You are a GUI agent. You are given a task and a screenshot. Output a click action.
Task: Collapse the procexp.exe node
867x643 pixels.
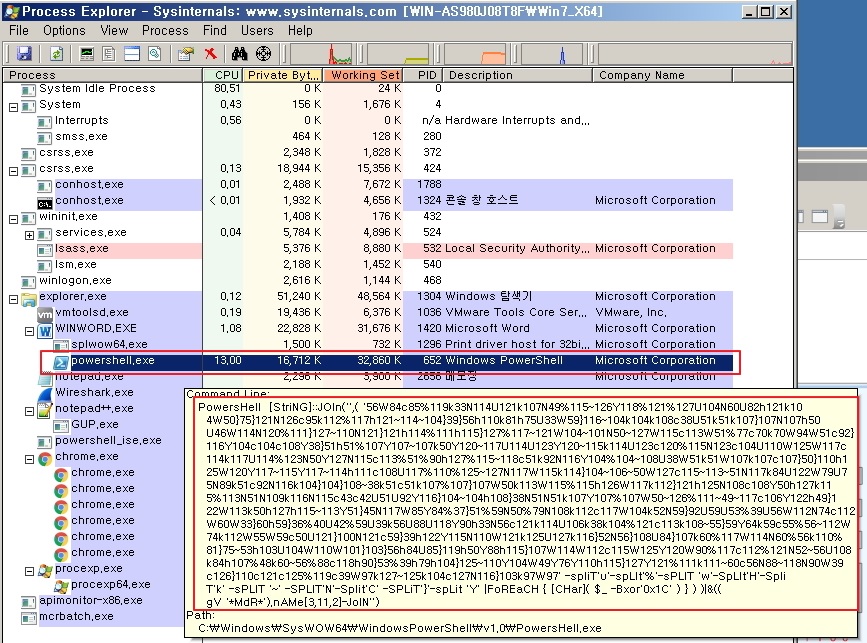click(29, 572)
